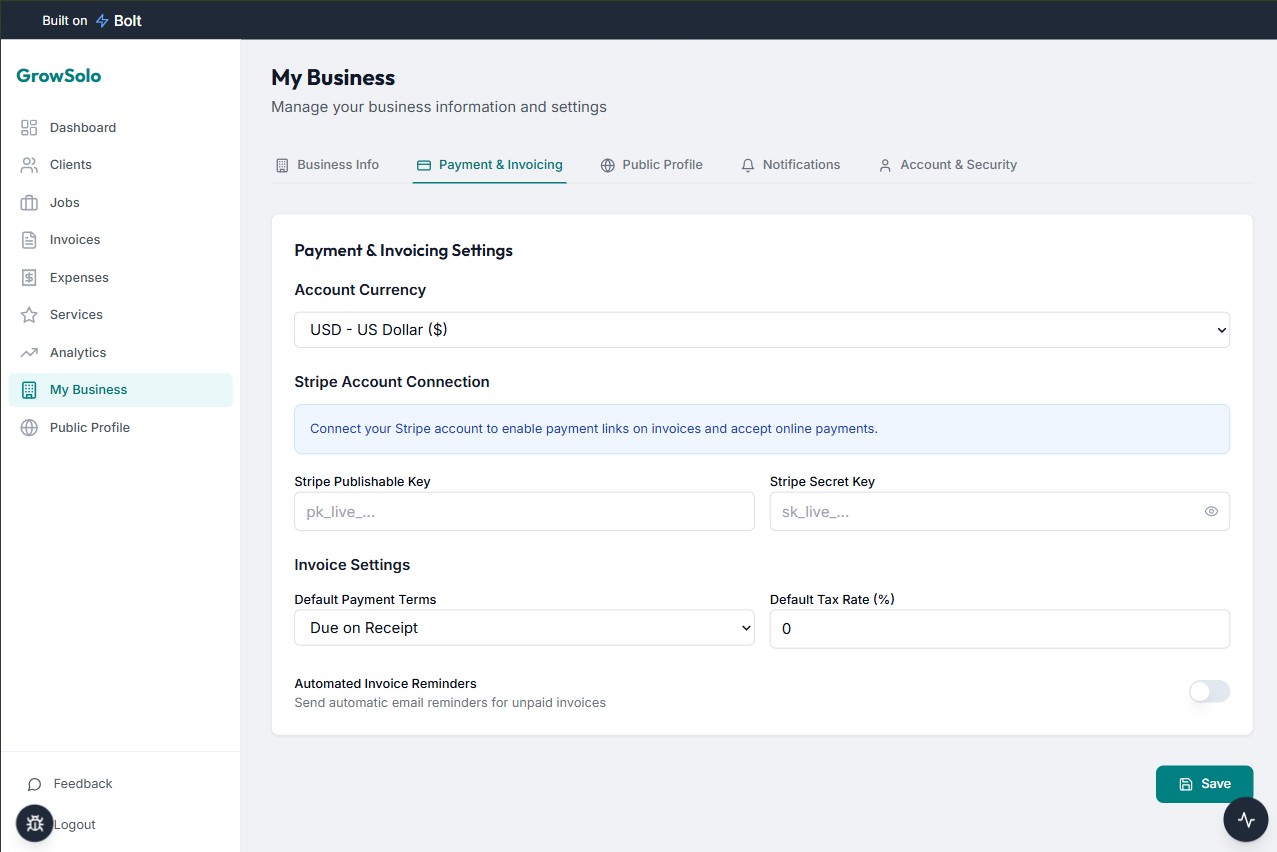
Task: Click the Dashboard grid icon in sidebar
Action: (x=29, y=128)
